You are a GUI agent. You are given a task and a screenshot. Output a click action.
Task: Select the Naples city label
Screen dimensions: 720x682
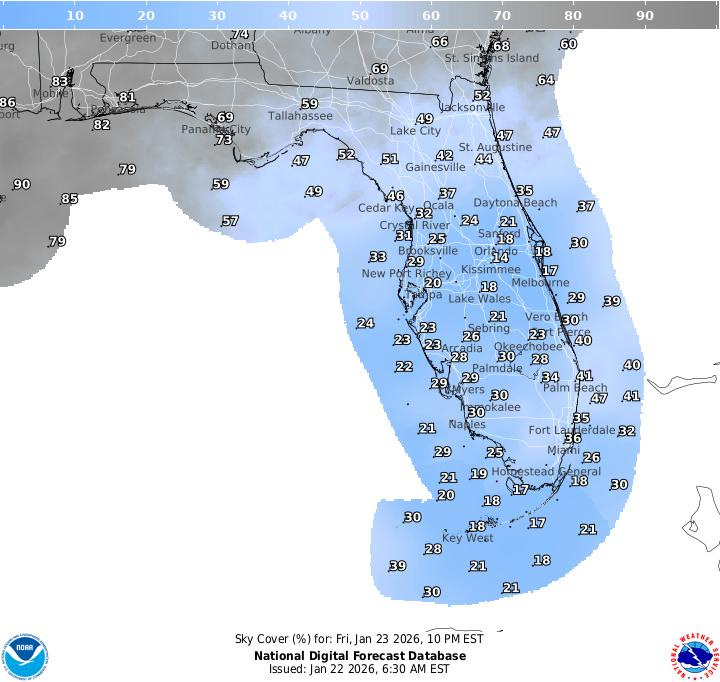(467, 425)
